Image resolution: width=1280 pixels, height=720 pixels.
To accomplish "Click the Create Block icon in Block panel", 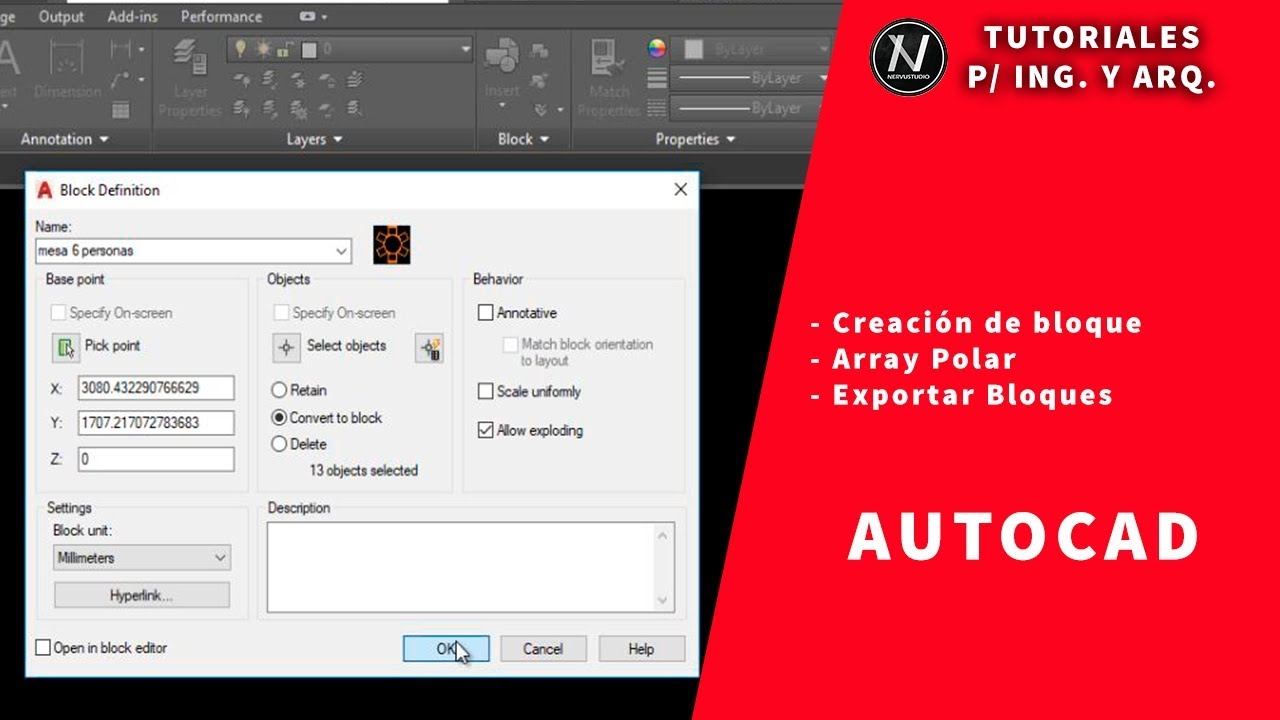I will pos(540,51).
